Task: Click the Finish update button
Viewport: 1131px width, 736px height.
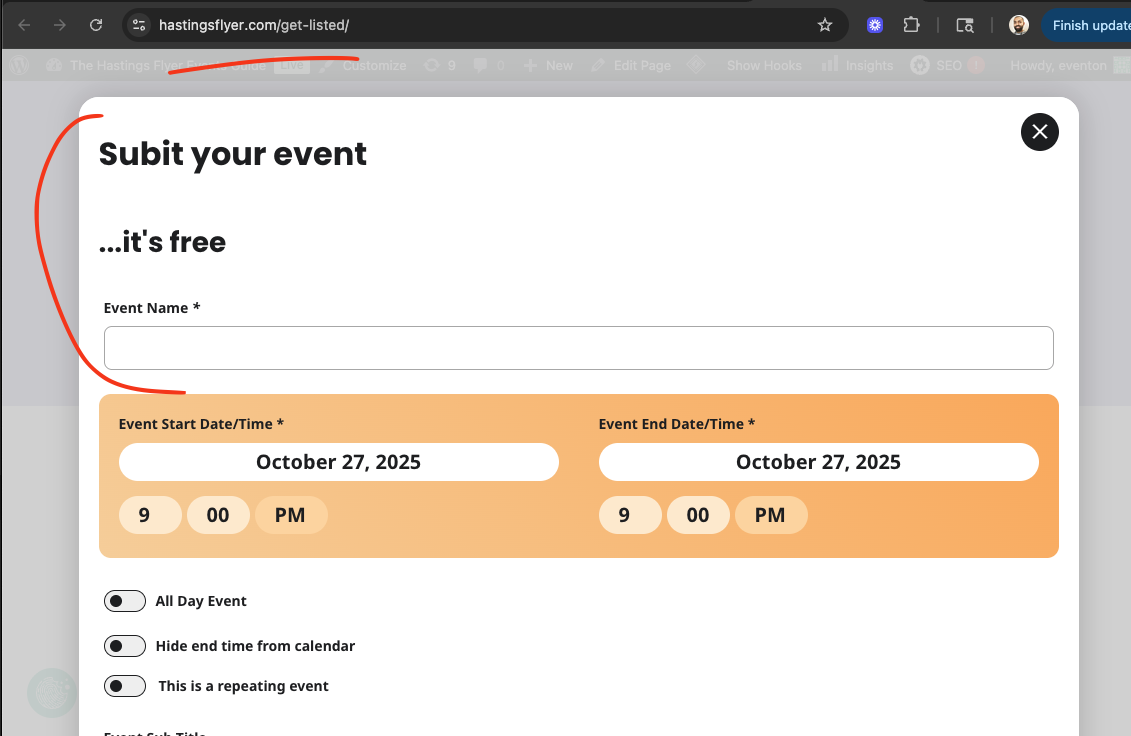Action: 1088,25
